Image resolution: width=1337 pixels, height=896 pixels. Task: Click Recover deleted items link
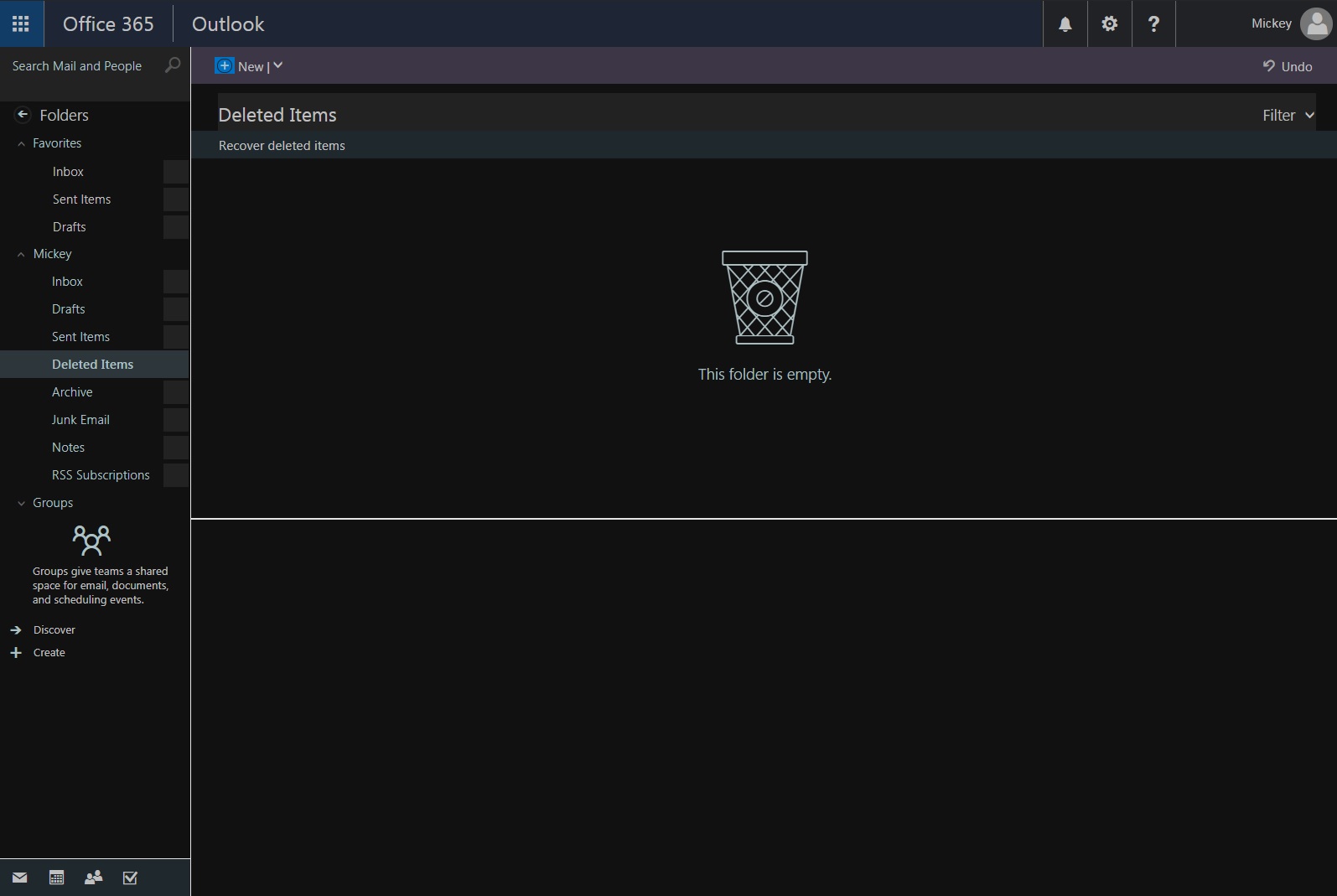click(x=282, y=146)
